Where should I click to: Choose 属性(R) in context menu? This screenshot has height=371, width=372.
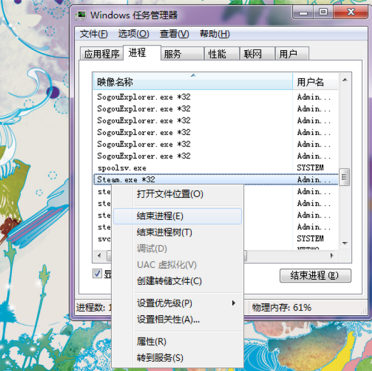point(177,342)
